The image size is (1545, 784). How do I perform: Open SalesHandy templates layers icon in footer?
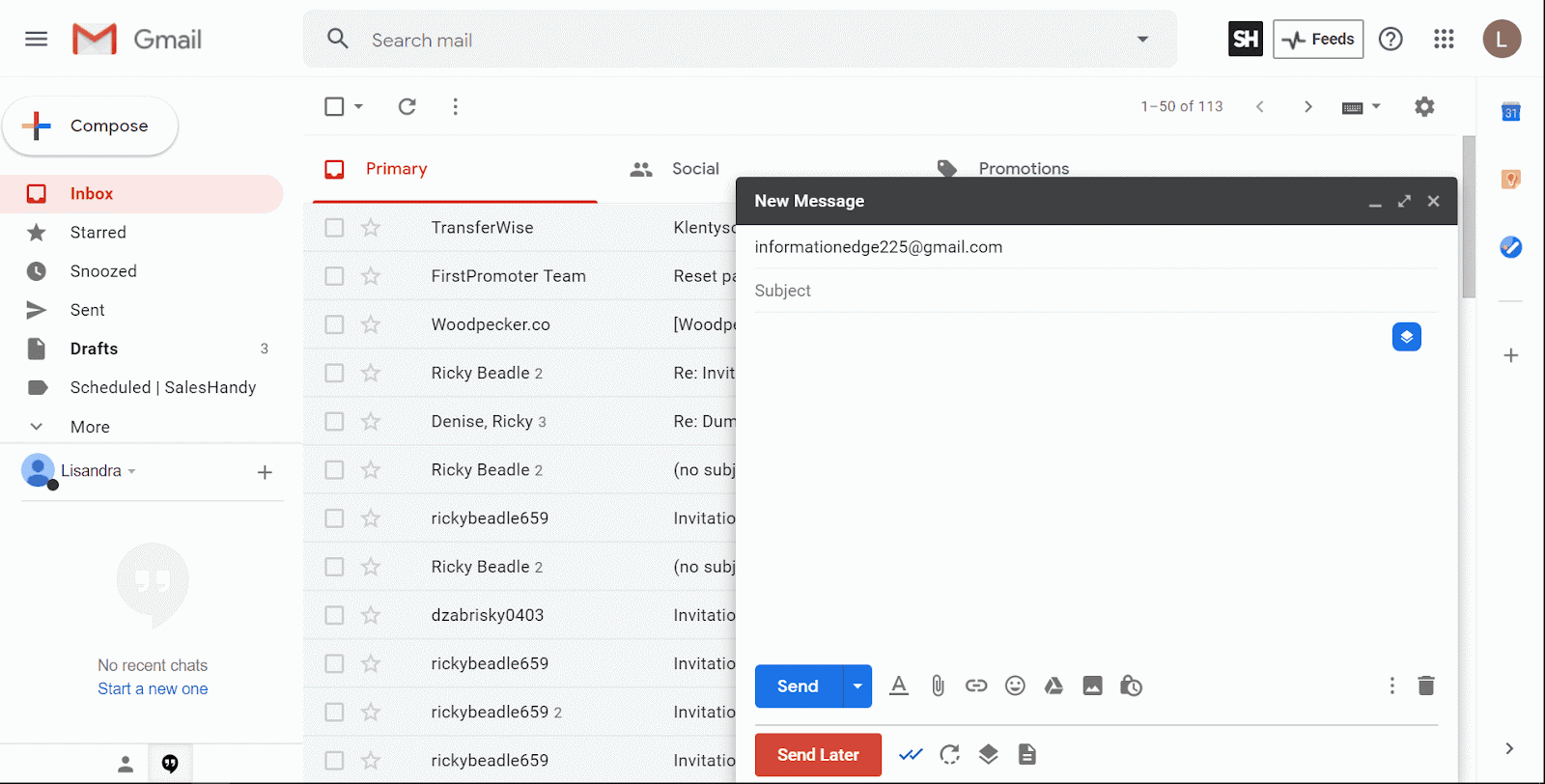point(988,754)
